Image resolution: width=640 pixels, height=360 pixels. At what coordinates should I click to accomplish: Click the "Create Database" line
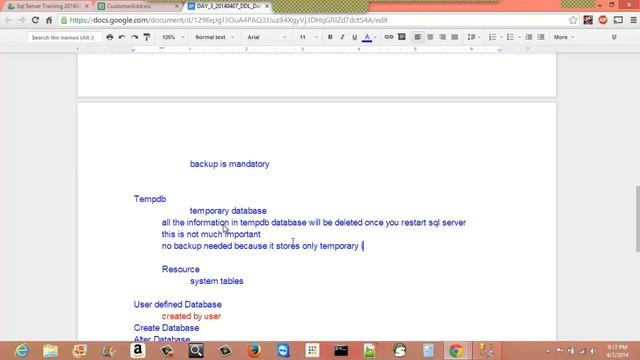pyautogui.click(x=167, y=328)
